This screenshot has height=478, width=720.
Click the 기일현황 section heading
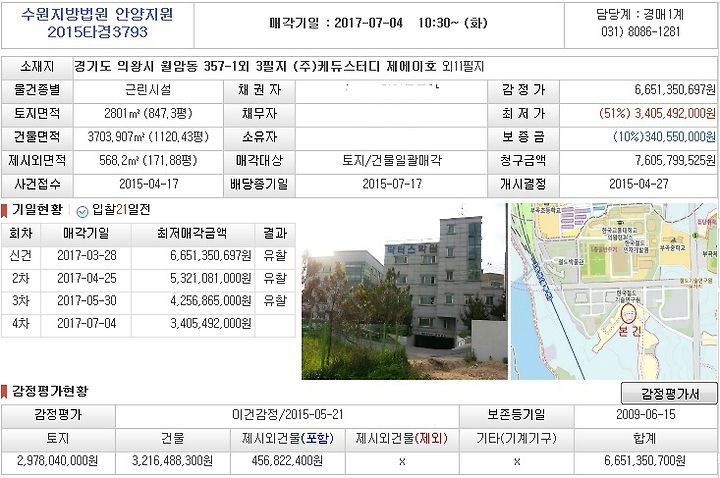37,210
